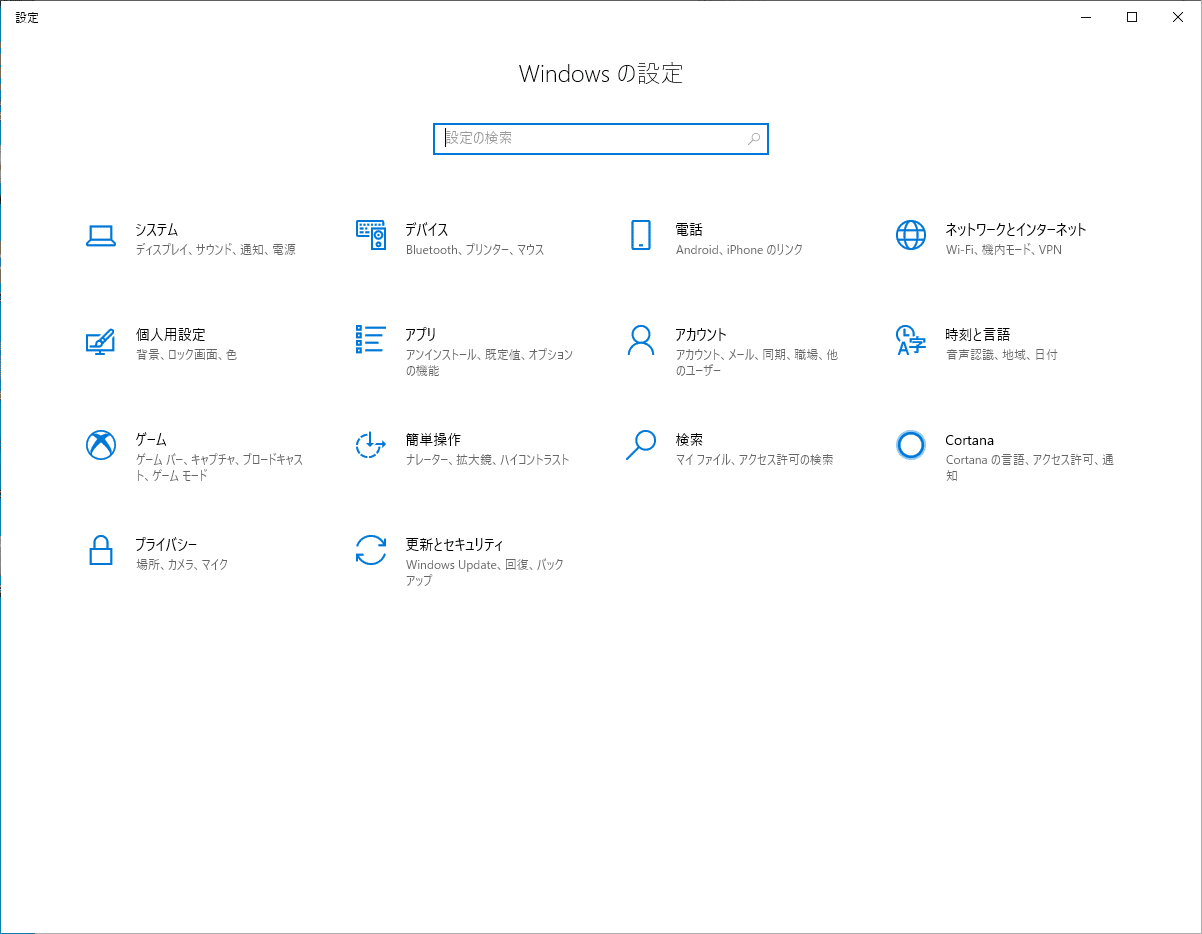Open the ネットワークとインターネット title
Viewport: 1202px width, 934px height.
click(x=1016, y=230)
